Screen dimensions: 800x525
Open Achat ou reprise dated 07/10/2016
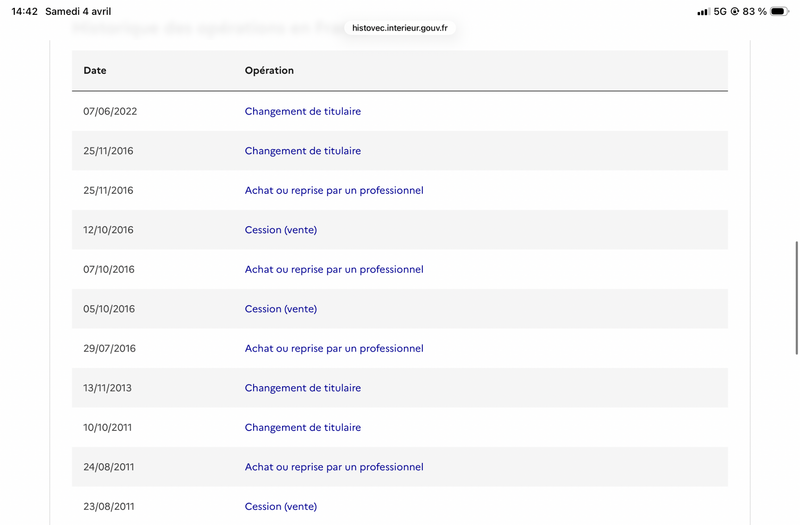[334, 269]
